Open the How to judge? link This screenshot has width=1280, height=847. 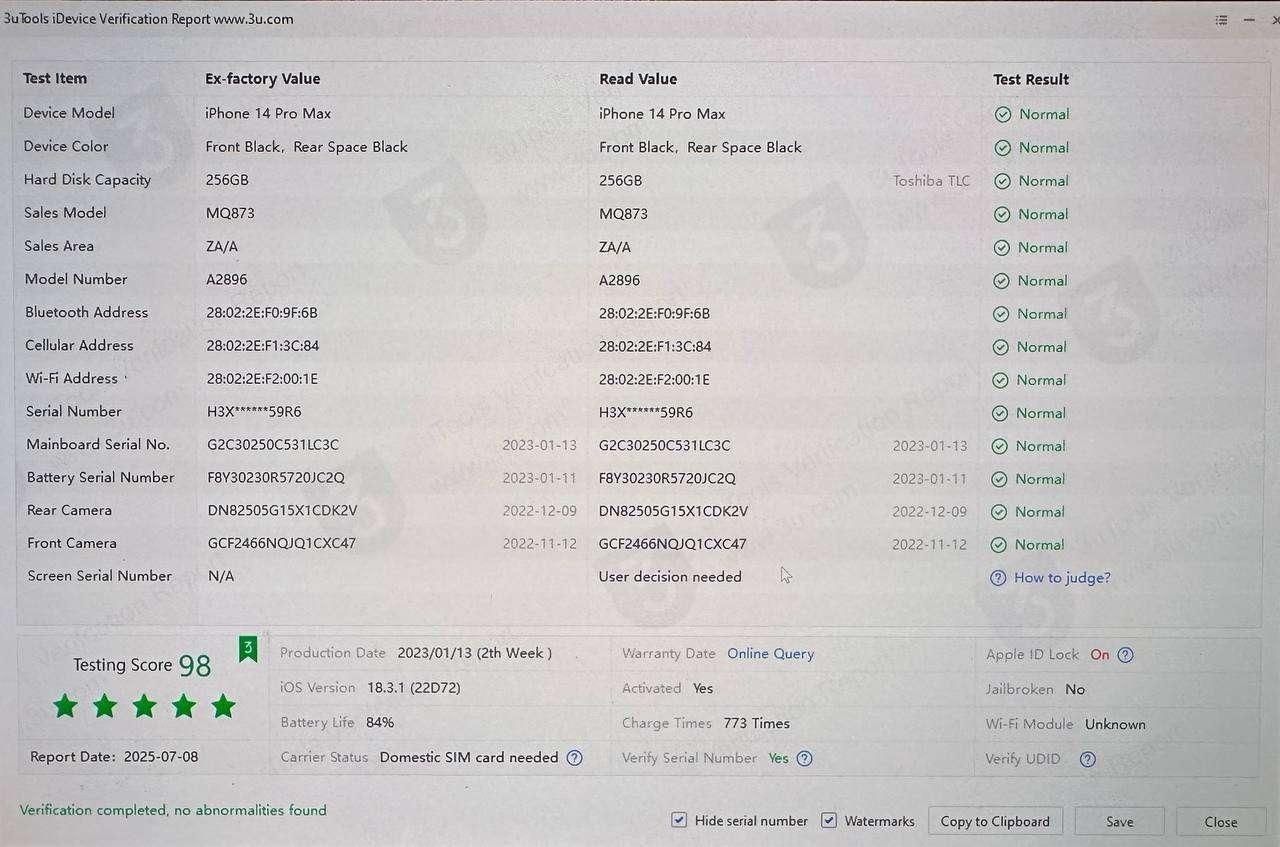pyautogui.click(x=1062, y=578)
